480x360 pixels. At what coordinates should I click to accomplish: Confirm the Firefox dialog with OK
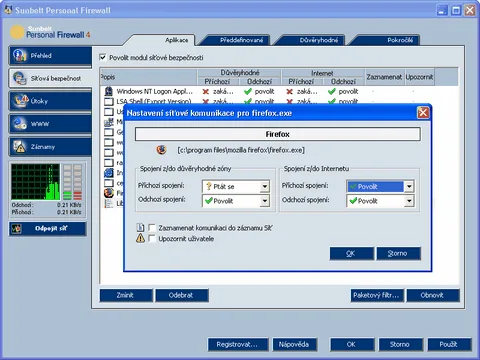point(352,253)
